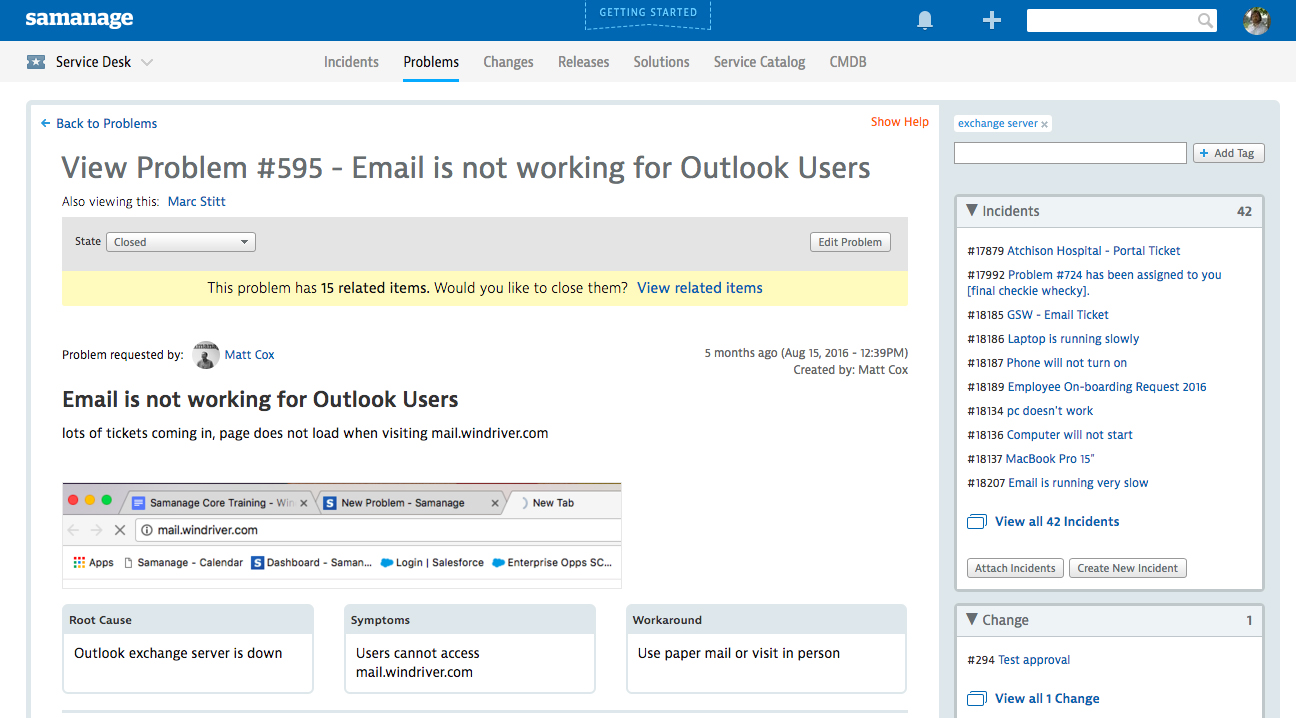This screenshot has width=1296, height=718.
Task: Click the Symptoms text about mail.windriver.com
Action: click(x=418, y=663)
